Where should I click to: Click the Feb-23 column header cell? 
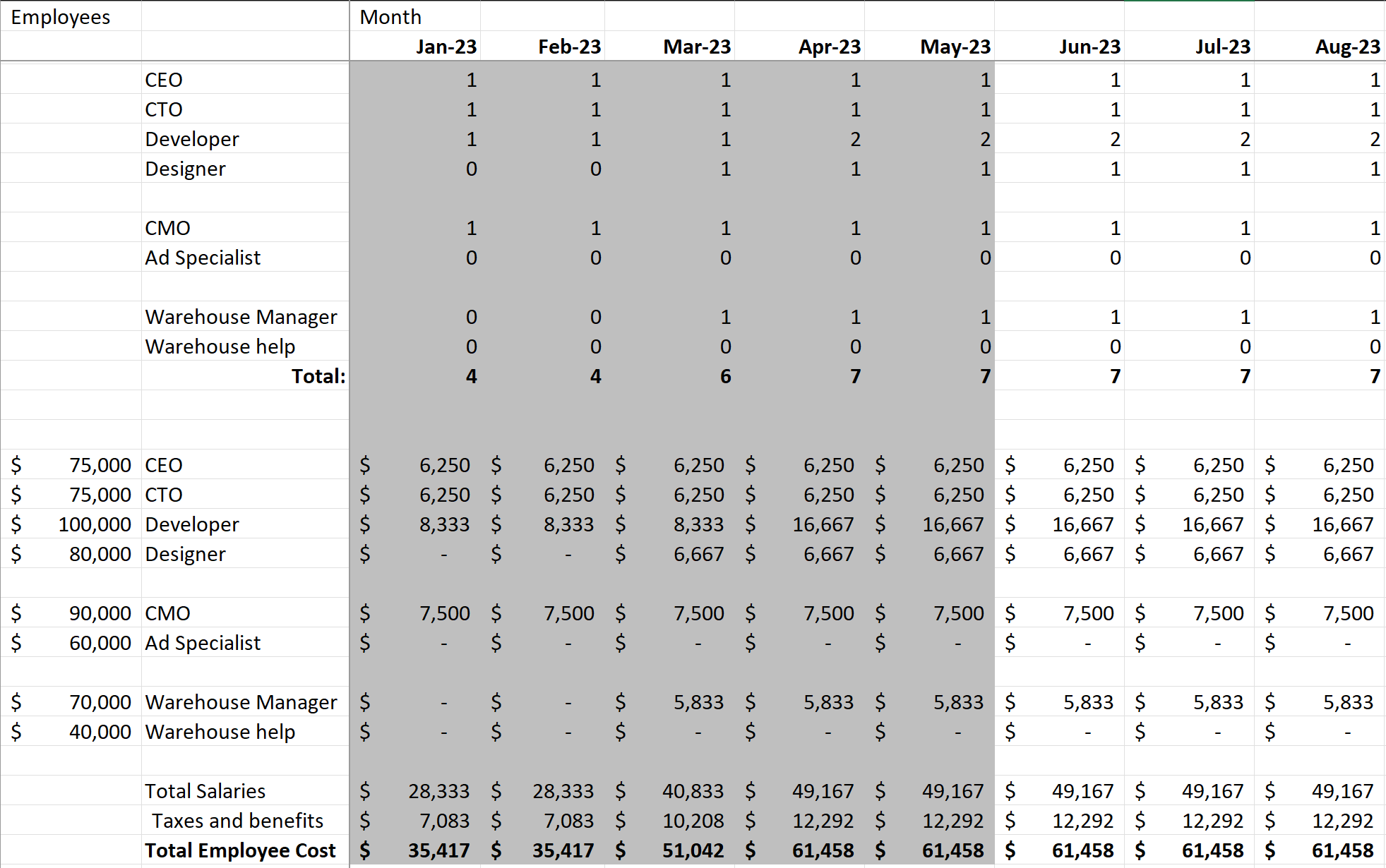tap(542, 46)
